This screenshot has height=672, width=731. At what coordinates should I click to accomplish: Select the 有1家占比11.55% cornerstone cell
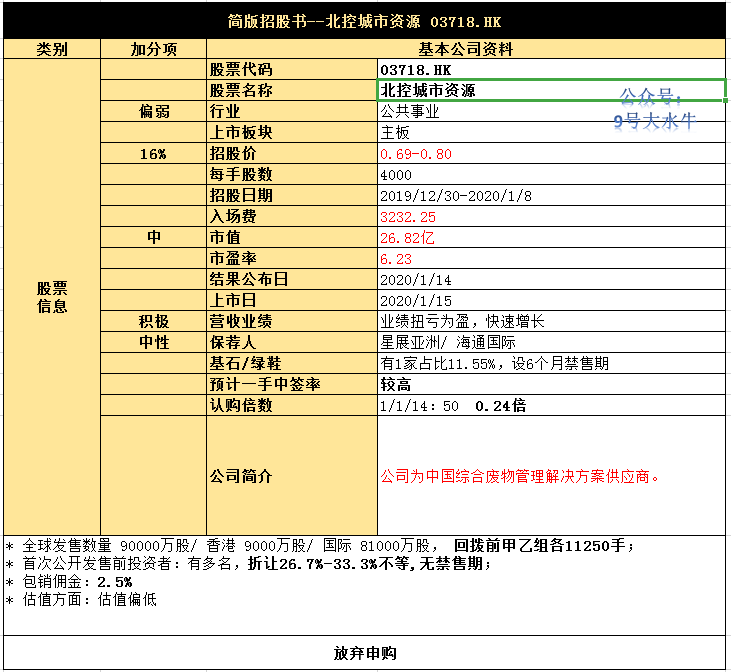[552, 363]
